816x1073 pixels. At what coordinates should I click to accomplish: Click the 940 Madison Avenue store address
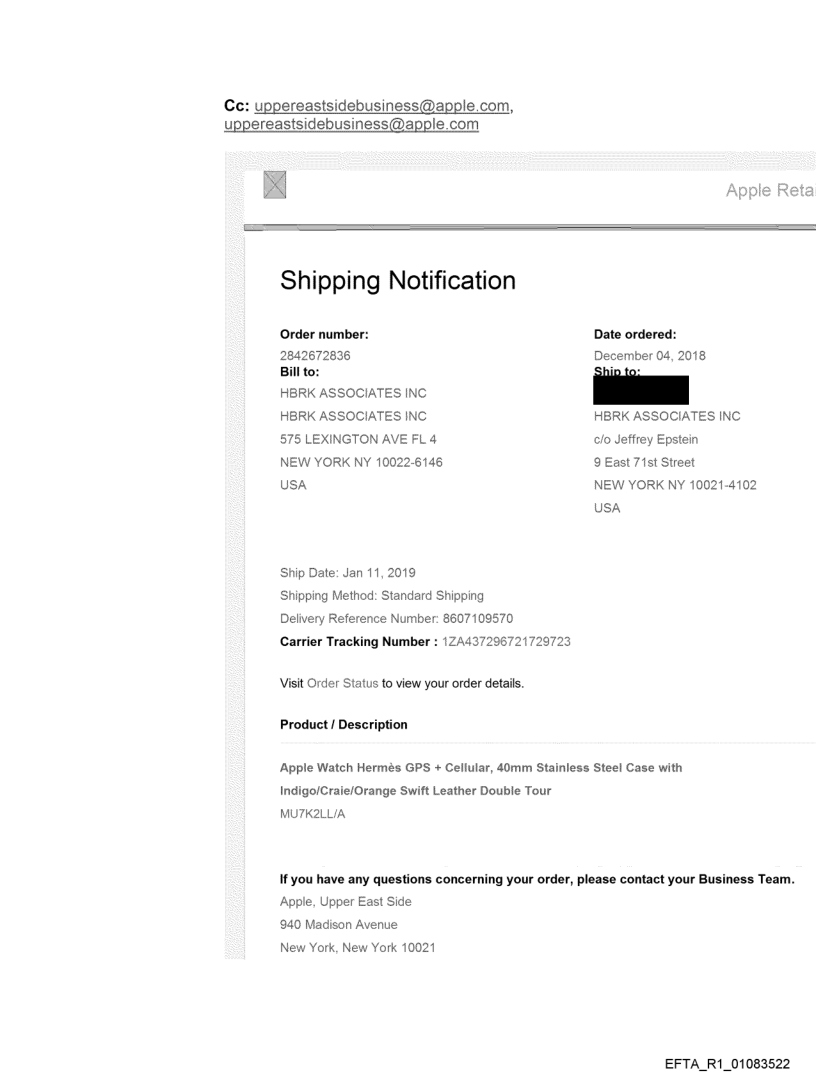pos(338,925)
